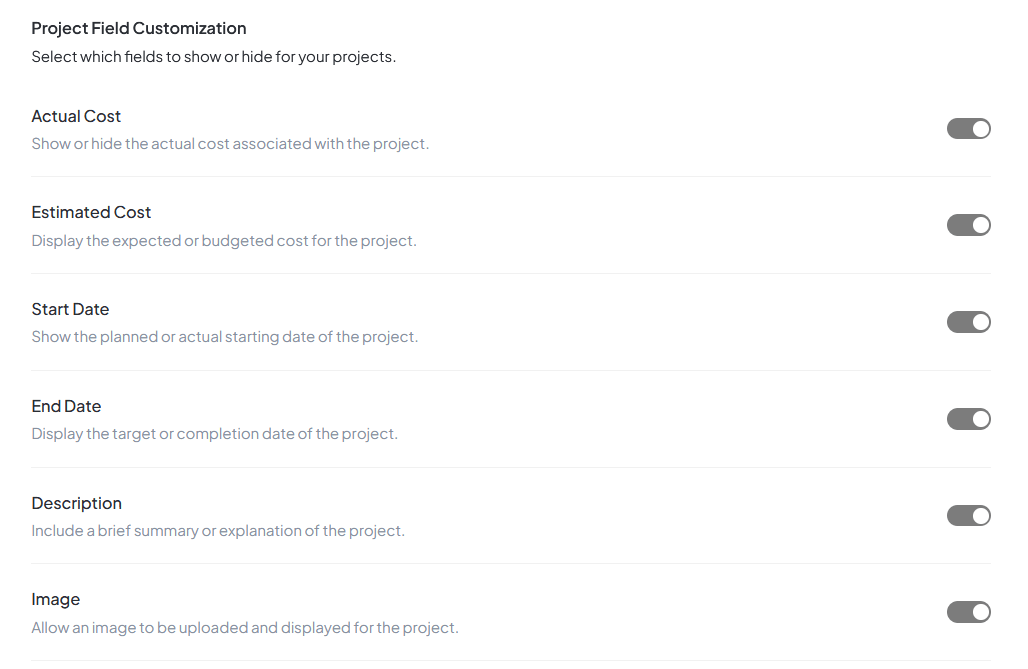Click the 'Show or hide the actual cost' text
The height and width of the screenshot is (669, 1028).
pos(230,144)
